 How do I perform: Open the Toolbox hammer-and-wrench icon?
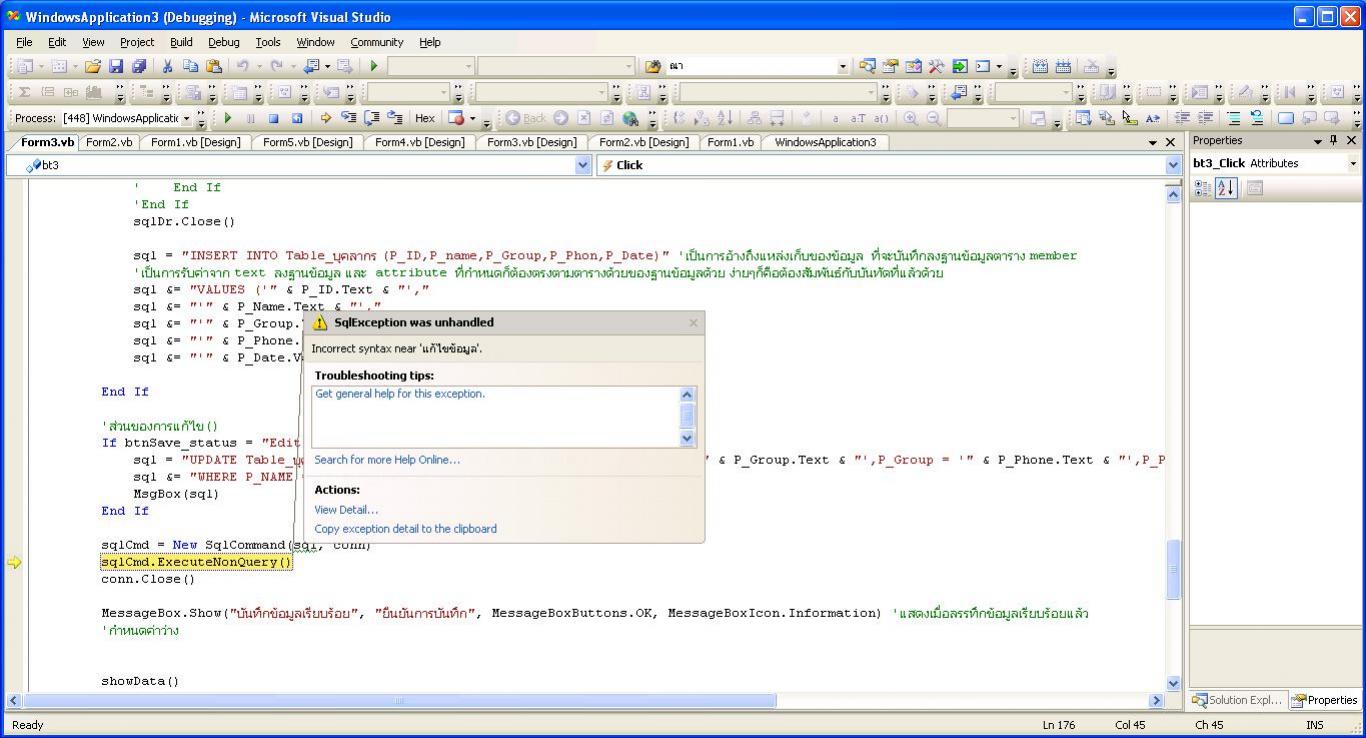click(936, 66)
